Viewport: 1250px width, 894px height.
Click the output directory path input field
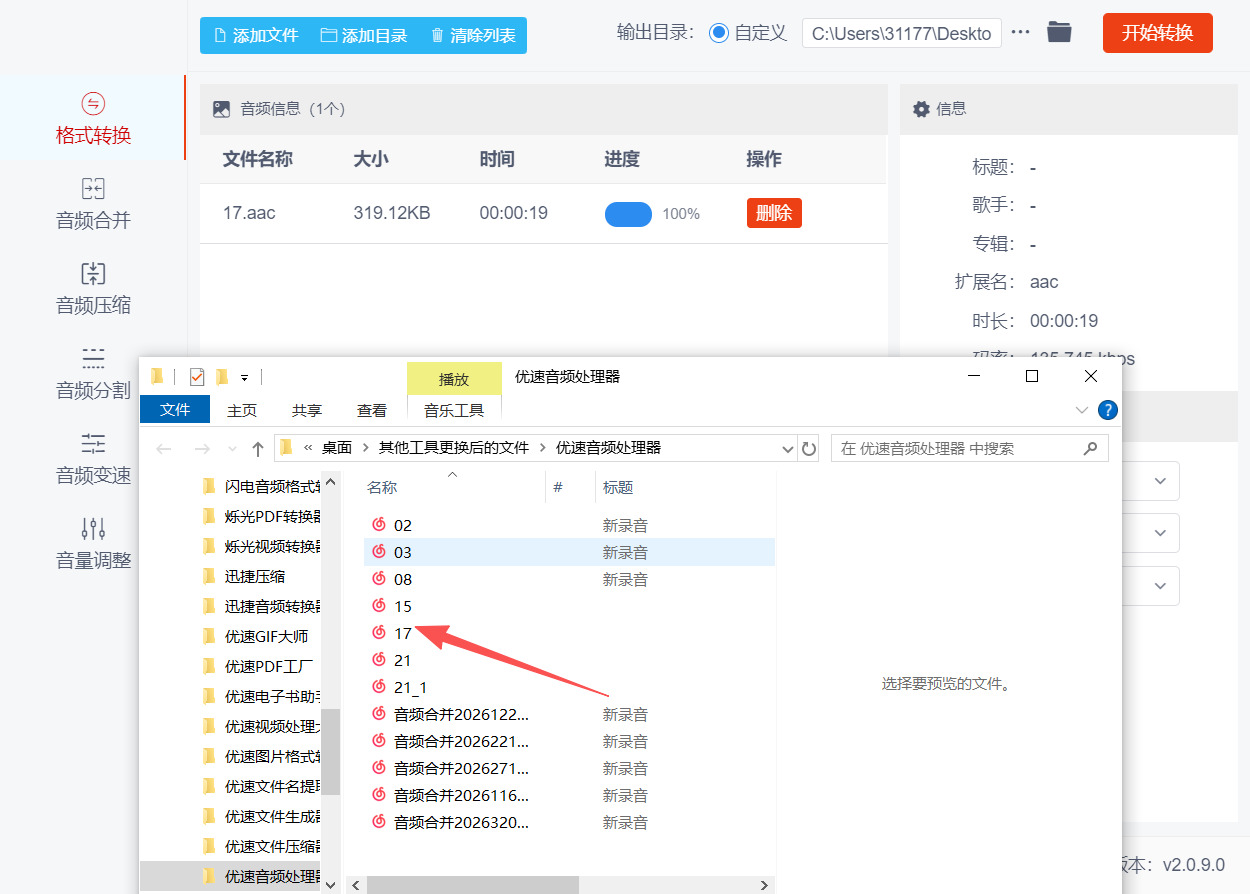click(x=900, y=32)
